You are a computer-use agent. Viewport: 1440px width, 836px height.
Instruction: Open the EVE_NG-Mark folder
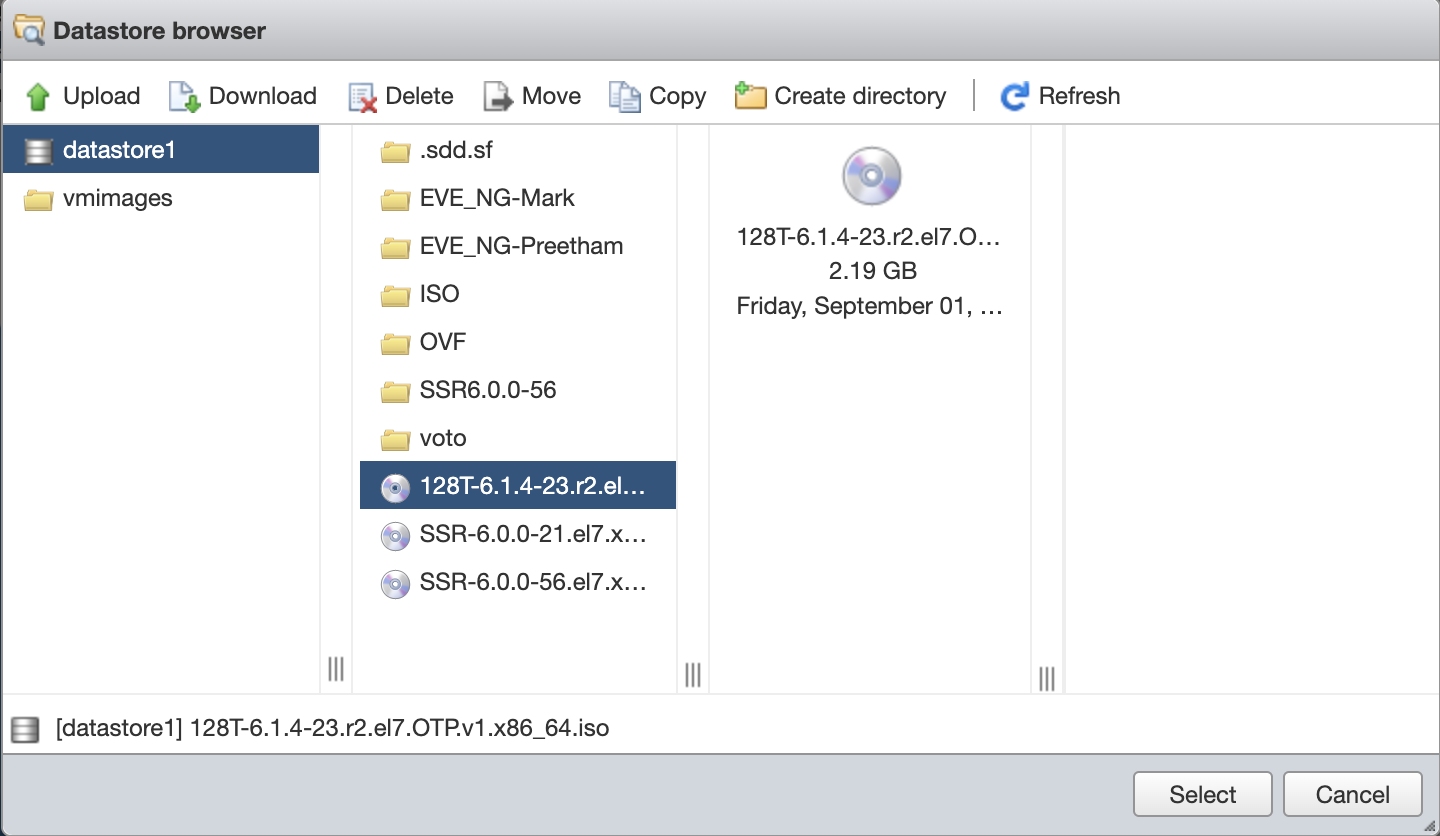[496, 198]
